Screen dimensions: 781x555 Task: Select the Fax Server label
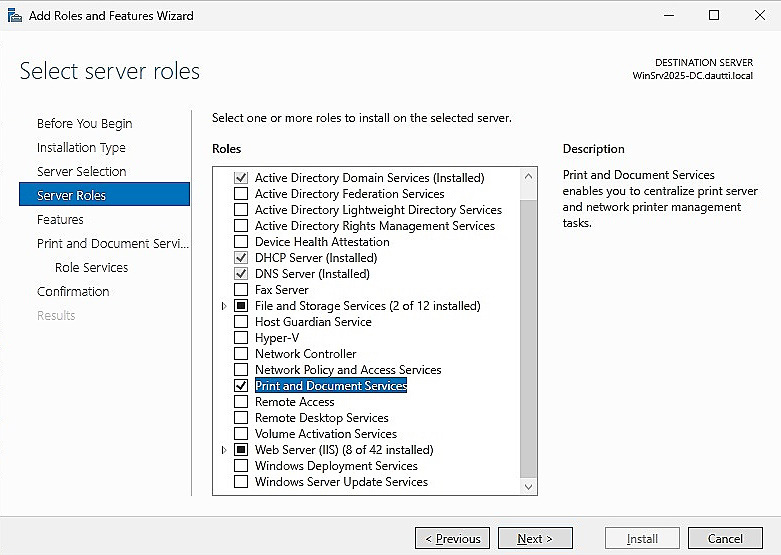pyautogui.click(x=282, y=289)
